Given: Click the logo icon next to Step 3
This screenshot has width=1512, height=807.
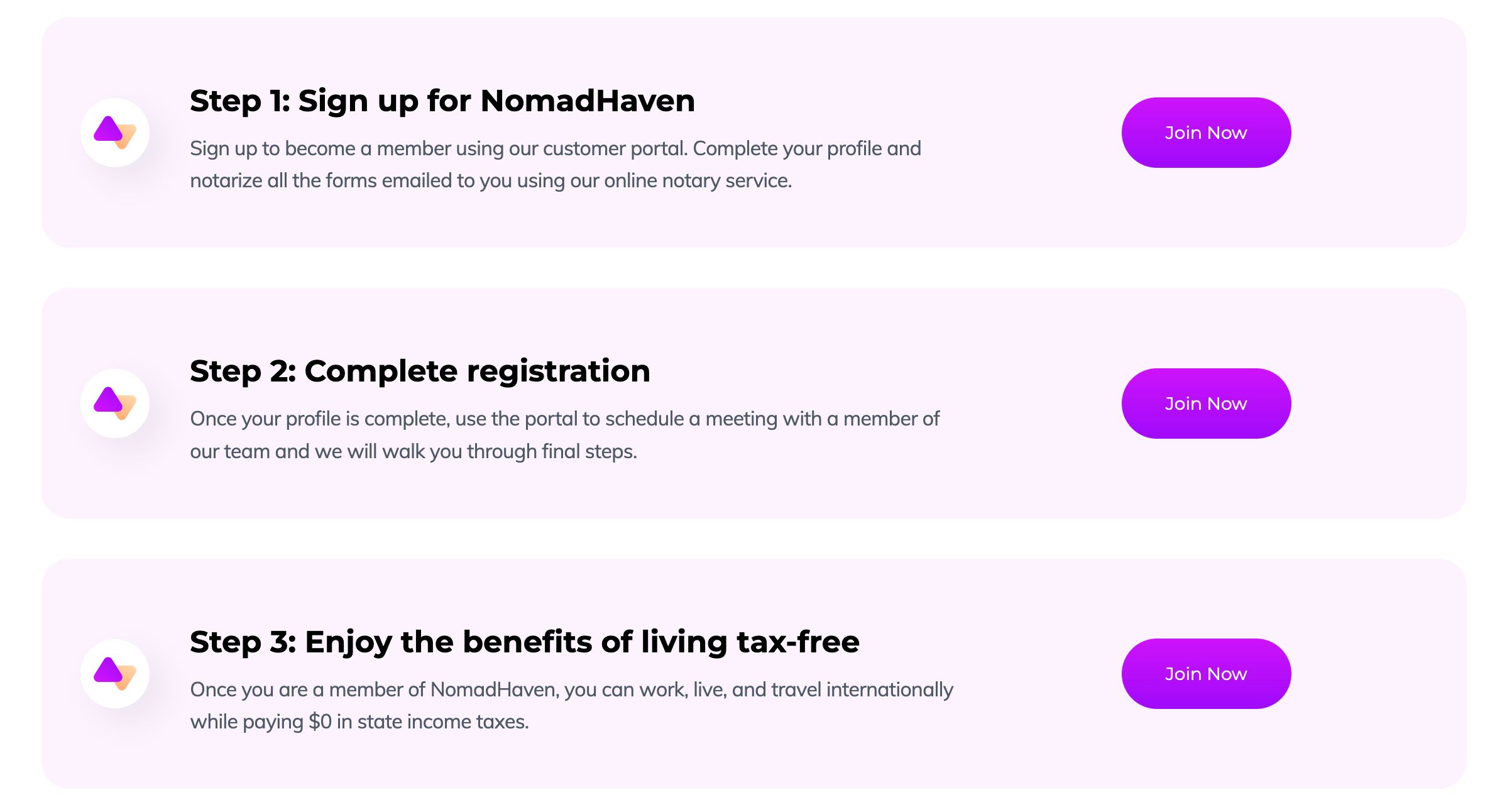Looking at the screenshot, I should pos(115,674).
